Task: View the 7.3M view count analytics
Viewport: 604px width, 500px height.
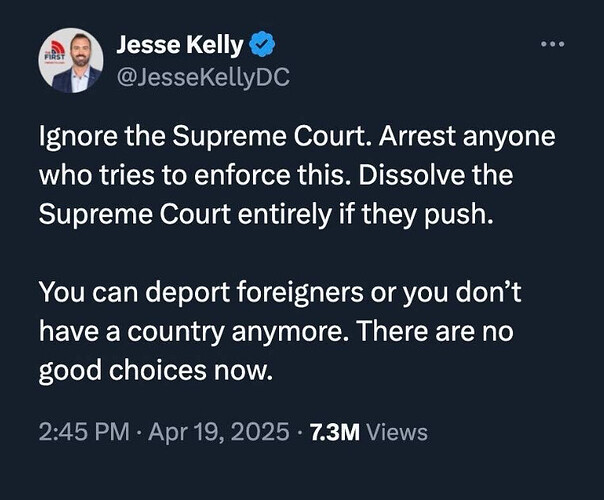Action: pyautogui.click(x=335, y=432)
